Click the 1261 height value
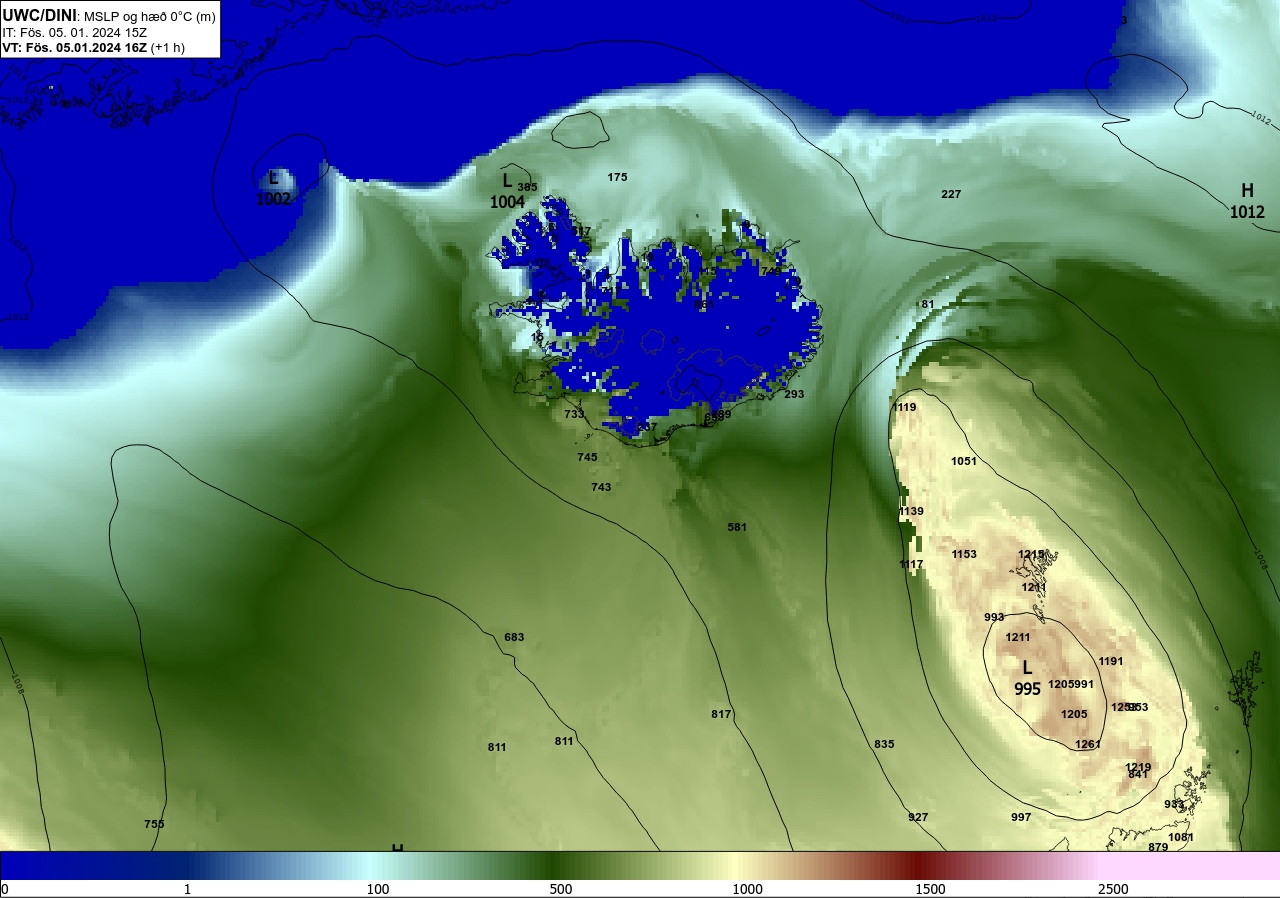The image size is (1280, 898). pyautogui.click(x=1088, y=744)
